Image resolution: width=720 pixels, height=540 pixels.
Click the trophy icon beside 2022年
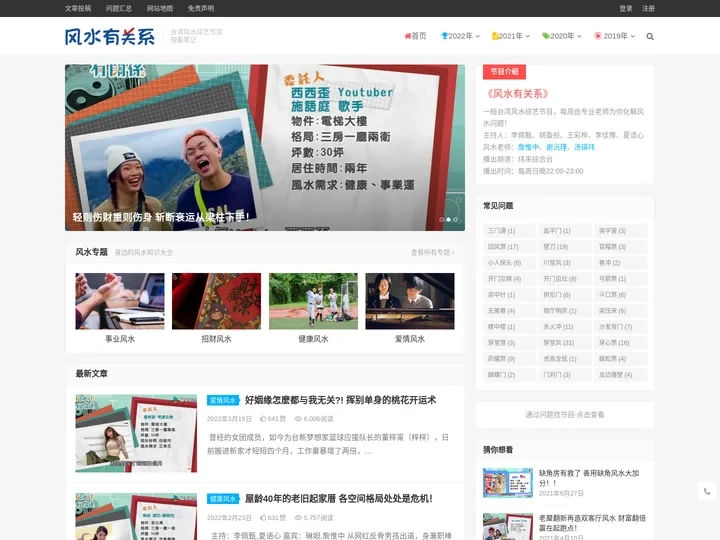tap(444, 36)
